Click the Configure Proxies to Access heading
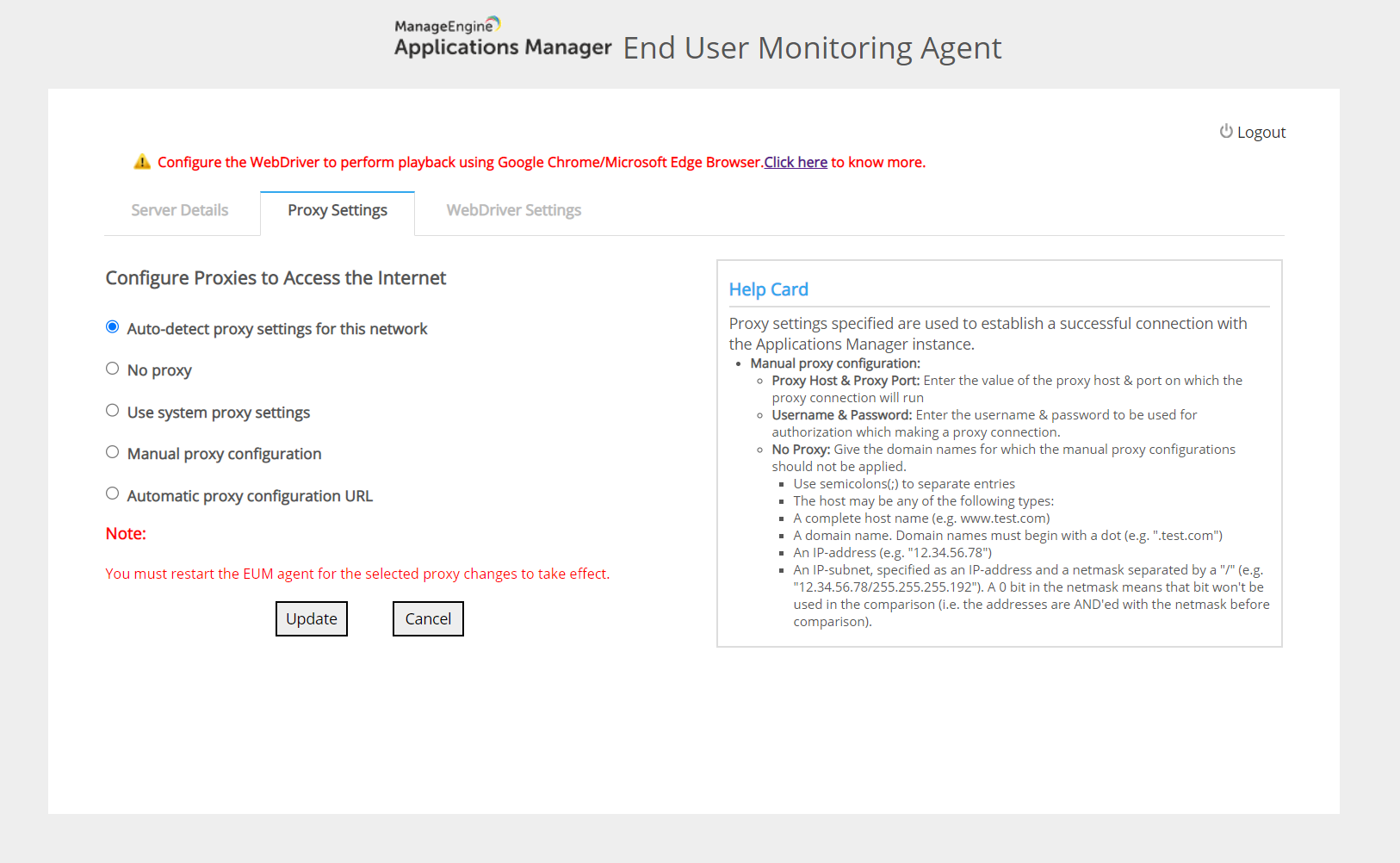Viewport: 1400px width, 863px height. tap(276, 278)
